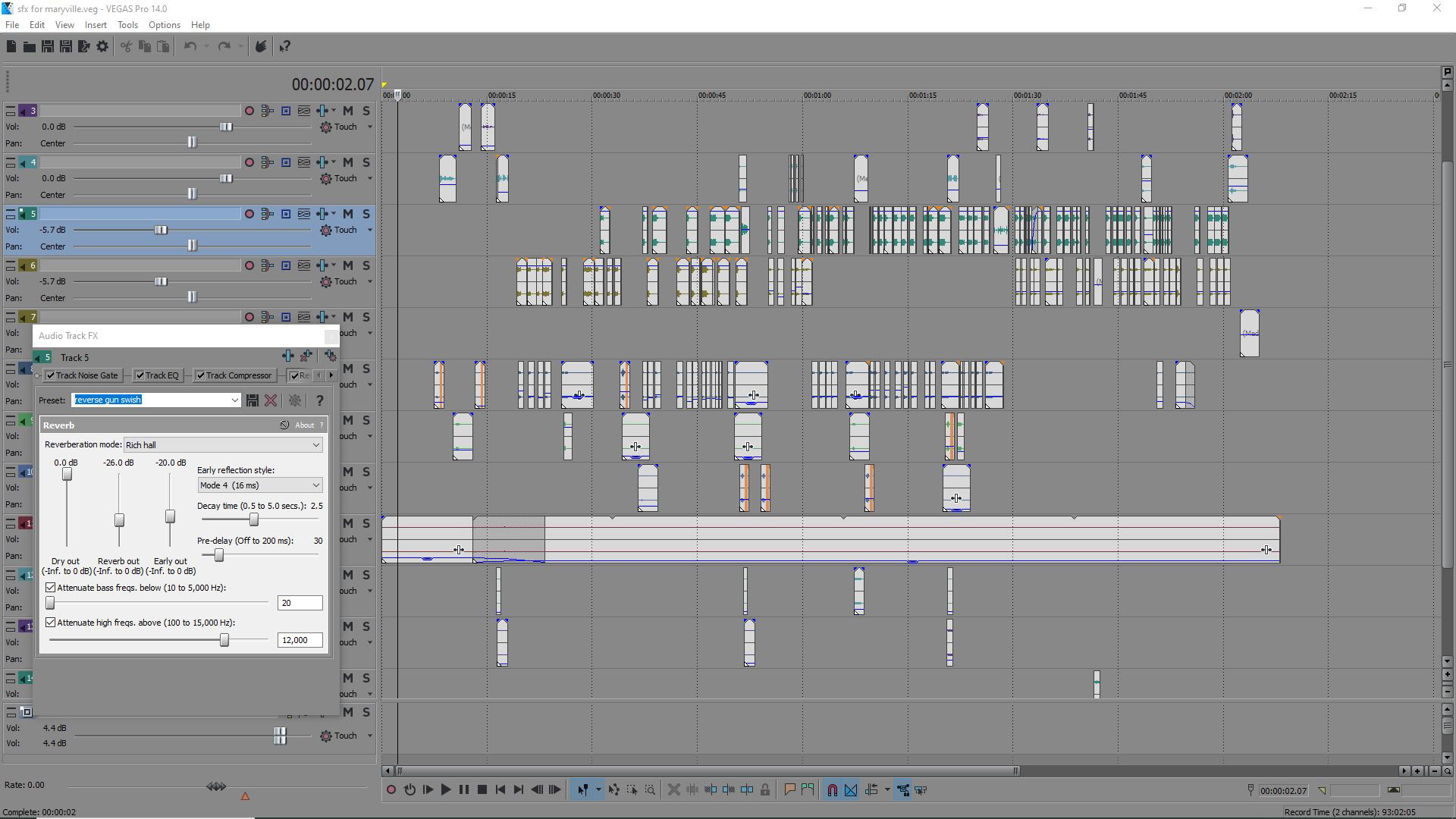Viewport: 1456px width, 819px height.
Task: Toggle automatic crossfades icon
Action: (851, 790)
